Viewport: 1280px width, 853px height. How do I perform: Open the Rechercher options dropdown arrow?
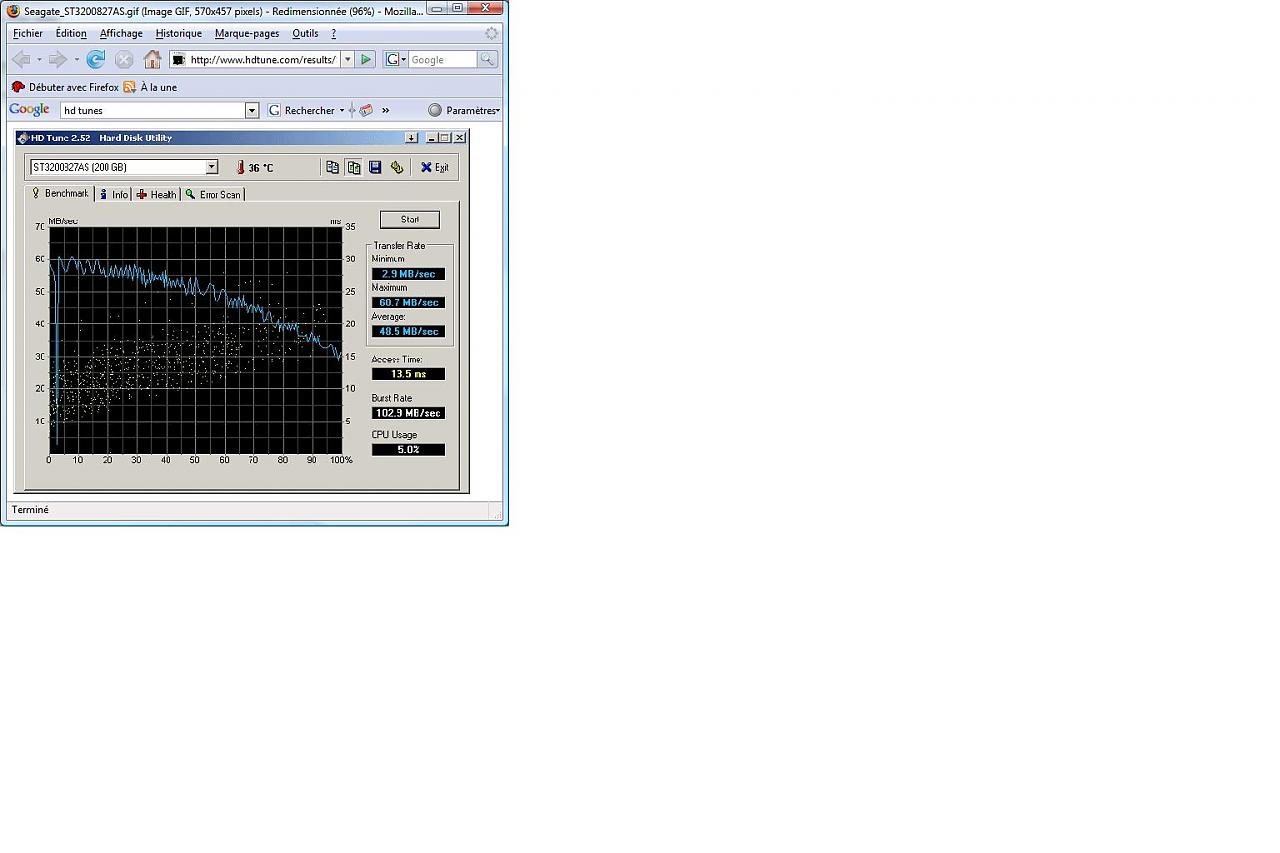pos(342,111)
